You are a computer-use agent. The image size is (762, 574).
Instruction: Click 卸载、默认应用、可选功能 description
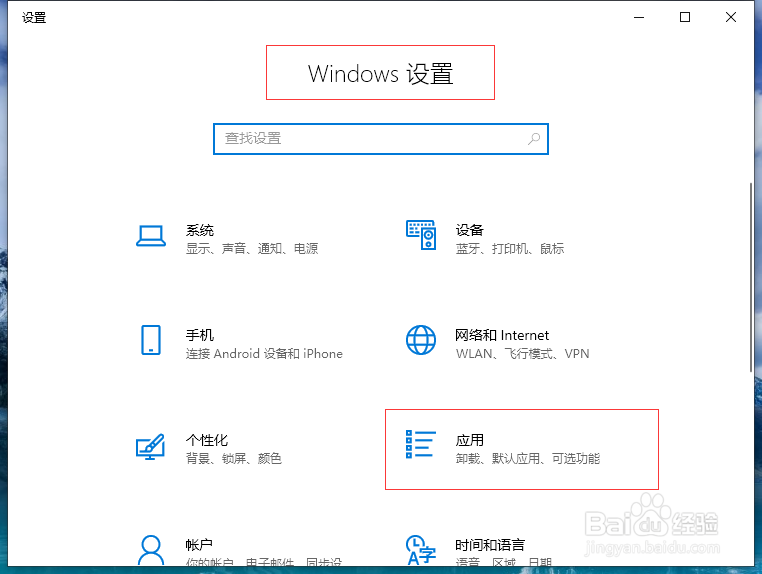point(528,458)
